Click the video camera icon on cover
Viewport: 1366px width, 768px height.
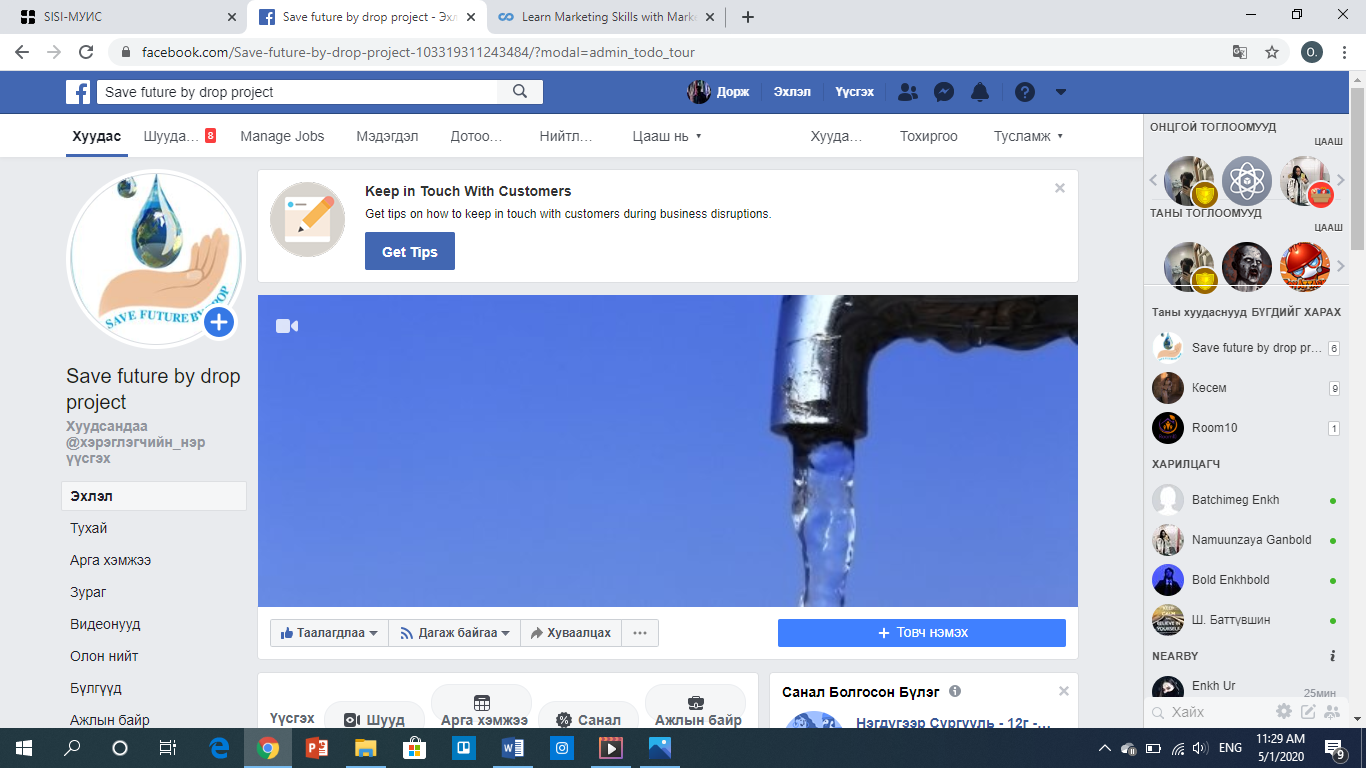pos(287,326)
